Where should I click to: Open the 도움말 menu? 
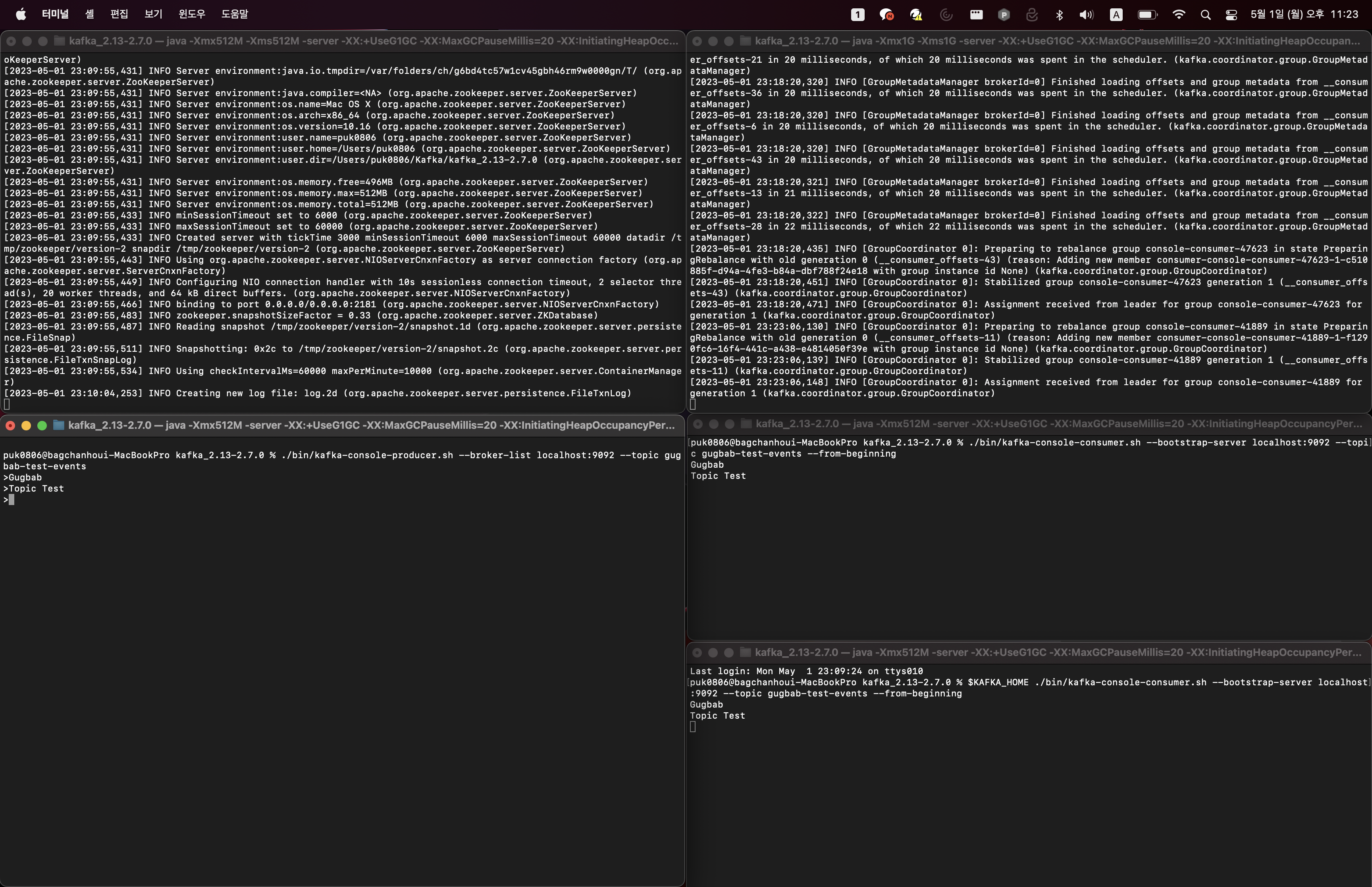tap(235, 14)
